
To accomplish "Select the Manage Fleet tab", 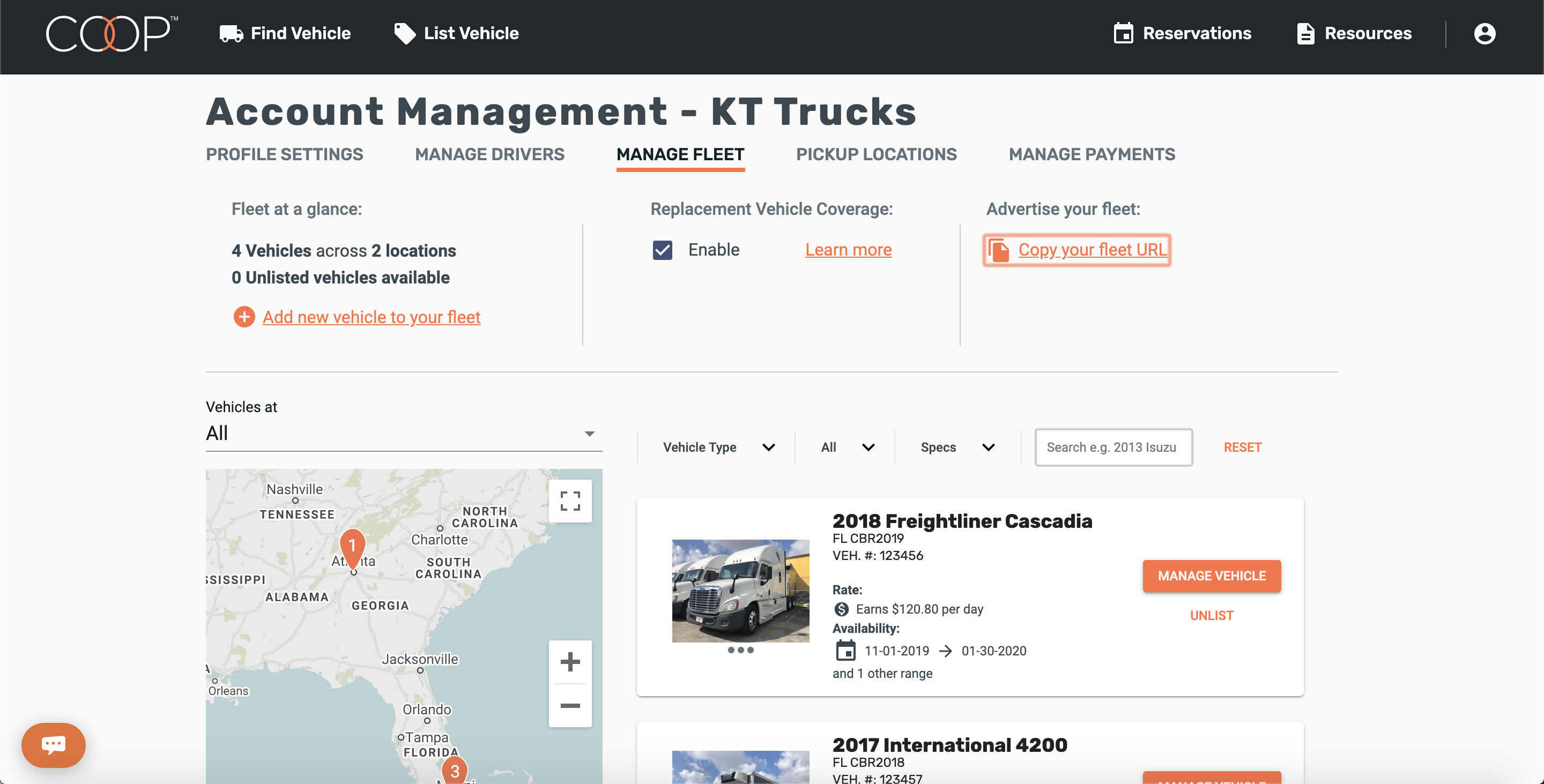I will tap(680, 154).
